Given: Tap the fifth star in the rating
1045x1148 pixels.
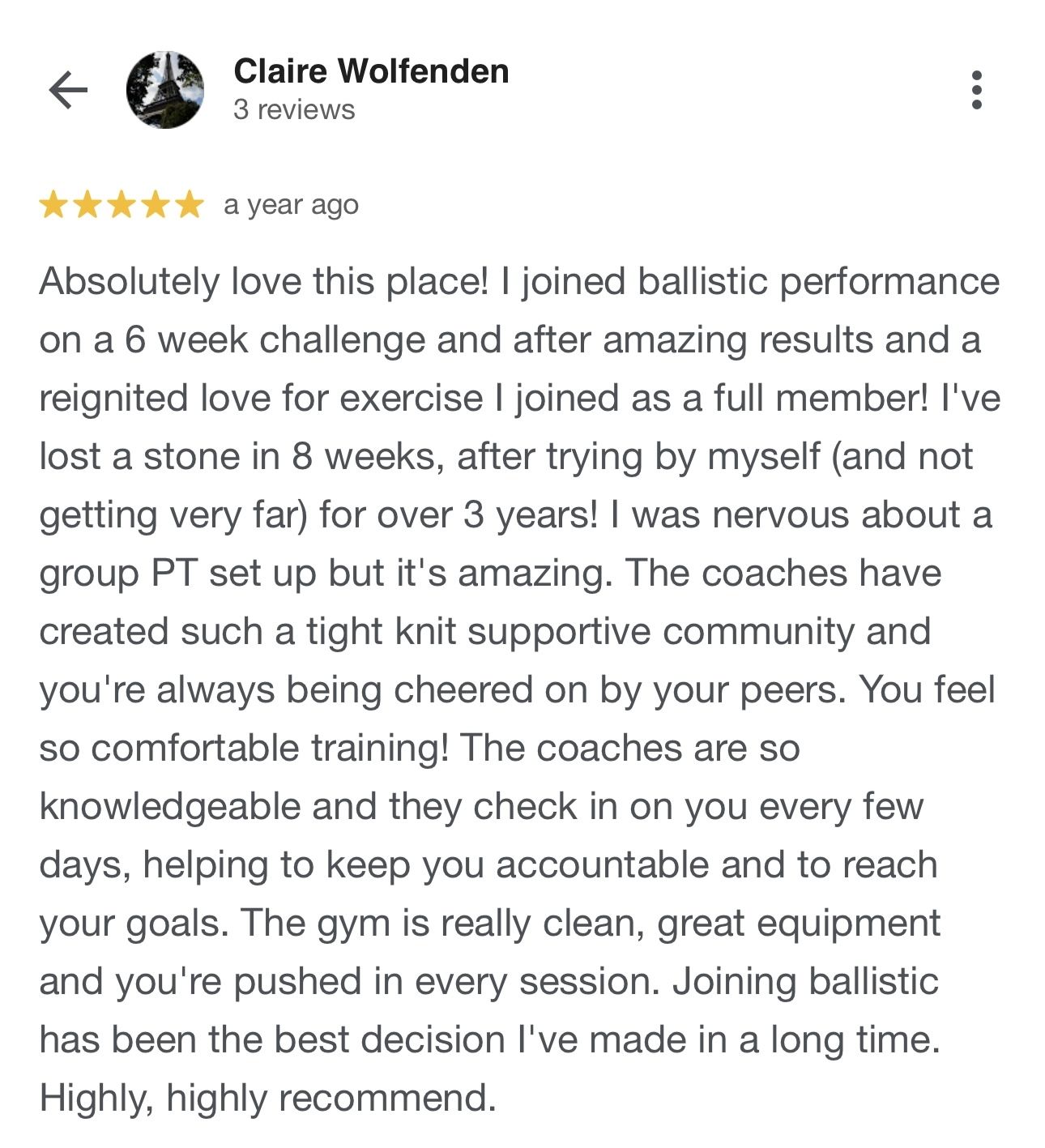Looking at the screenshot, I should (190, 205).
